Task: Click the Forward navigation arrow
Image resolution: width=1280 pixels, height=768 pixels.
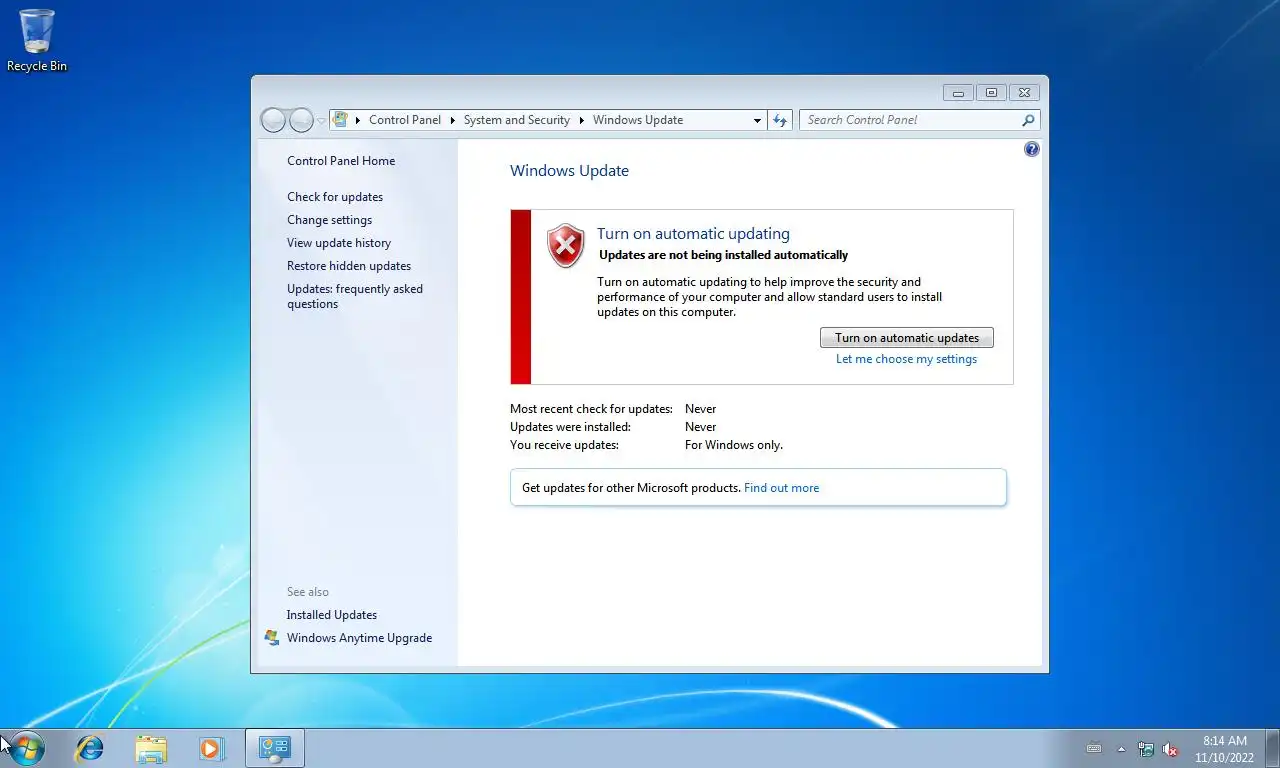Action: pos(301,120)
